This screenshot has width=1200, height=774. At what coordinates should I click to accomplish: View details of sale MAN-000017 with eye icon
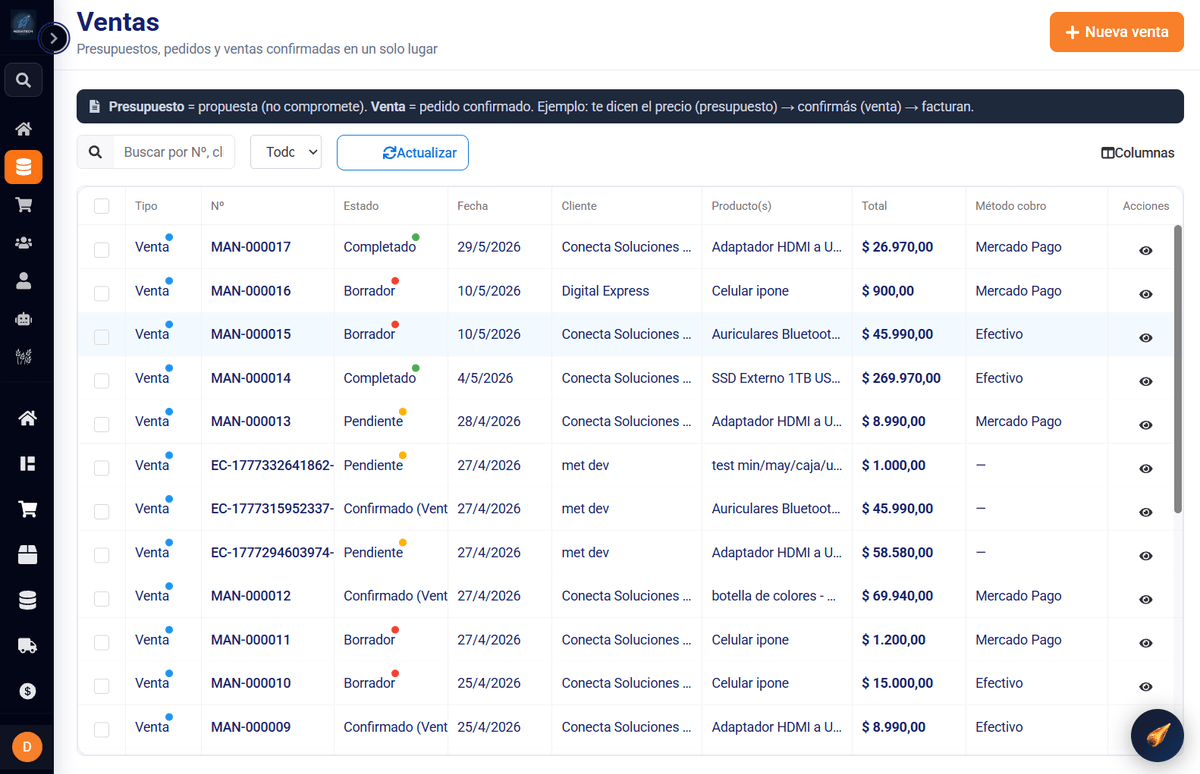pos(1146,250)
